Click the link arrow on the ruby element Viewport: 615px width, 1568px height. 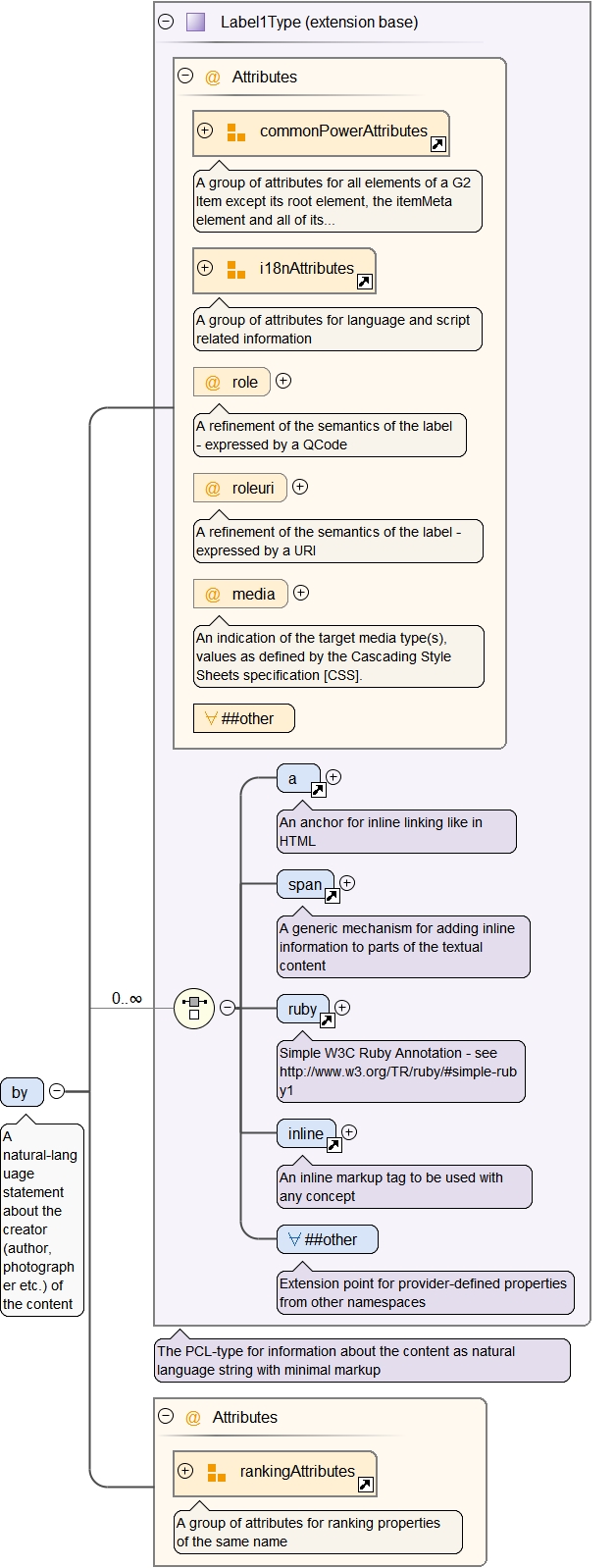pos(328,1020)
